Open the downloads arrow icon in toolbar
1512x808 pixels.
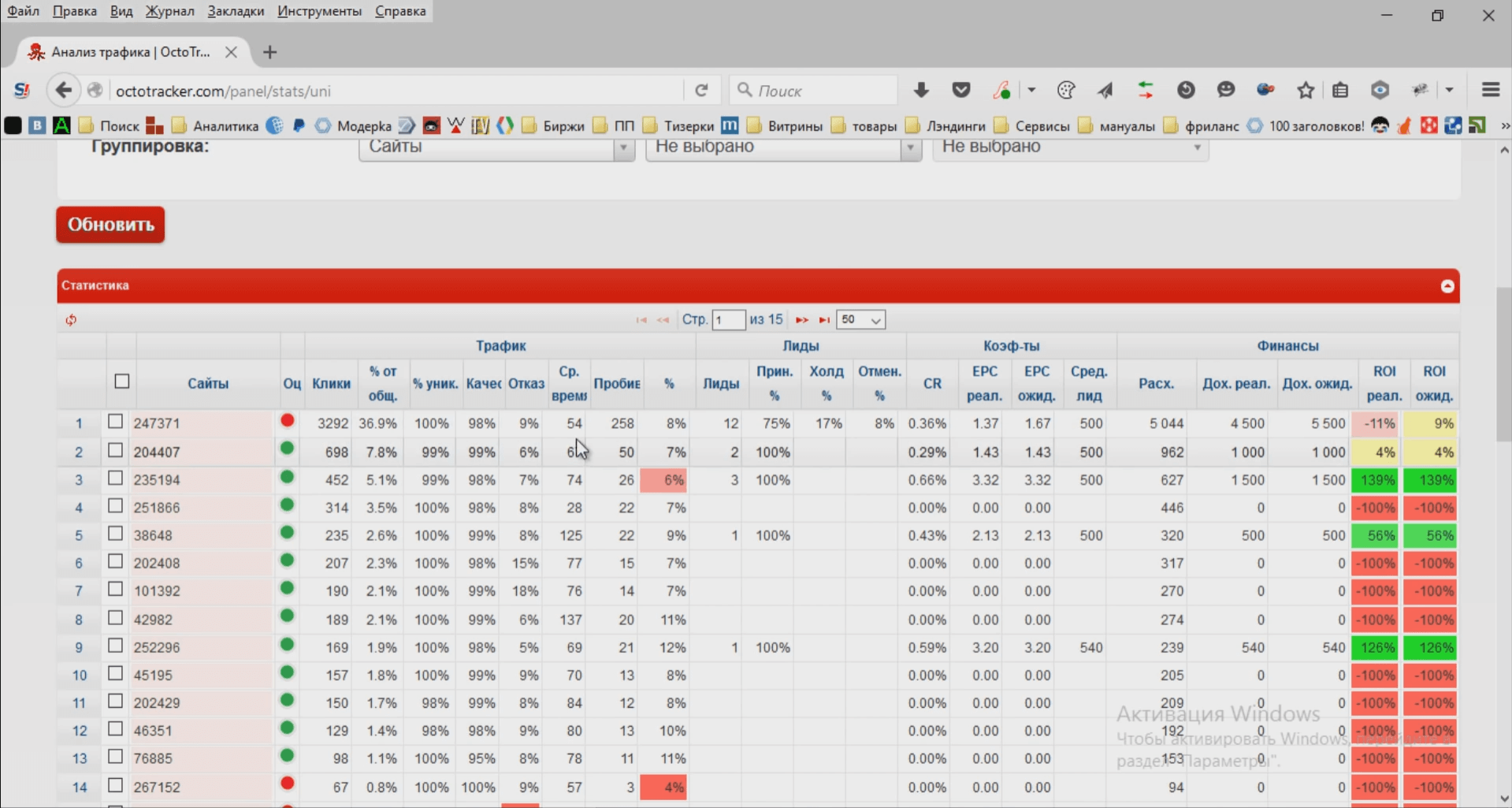[x=921, y=90]
